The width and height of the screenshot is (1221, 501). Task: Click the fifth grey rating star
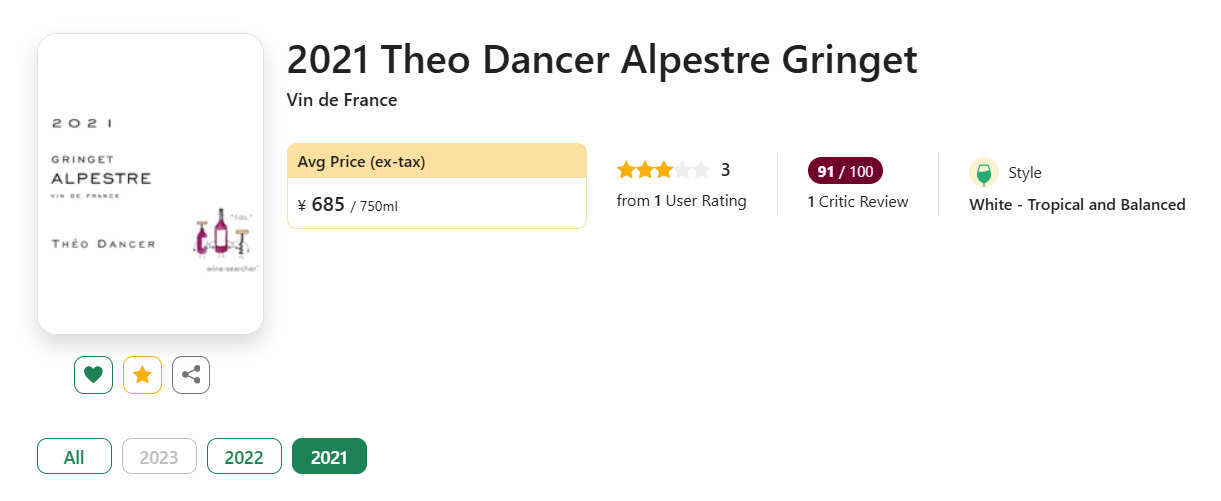point(701,170)
